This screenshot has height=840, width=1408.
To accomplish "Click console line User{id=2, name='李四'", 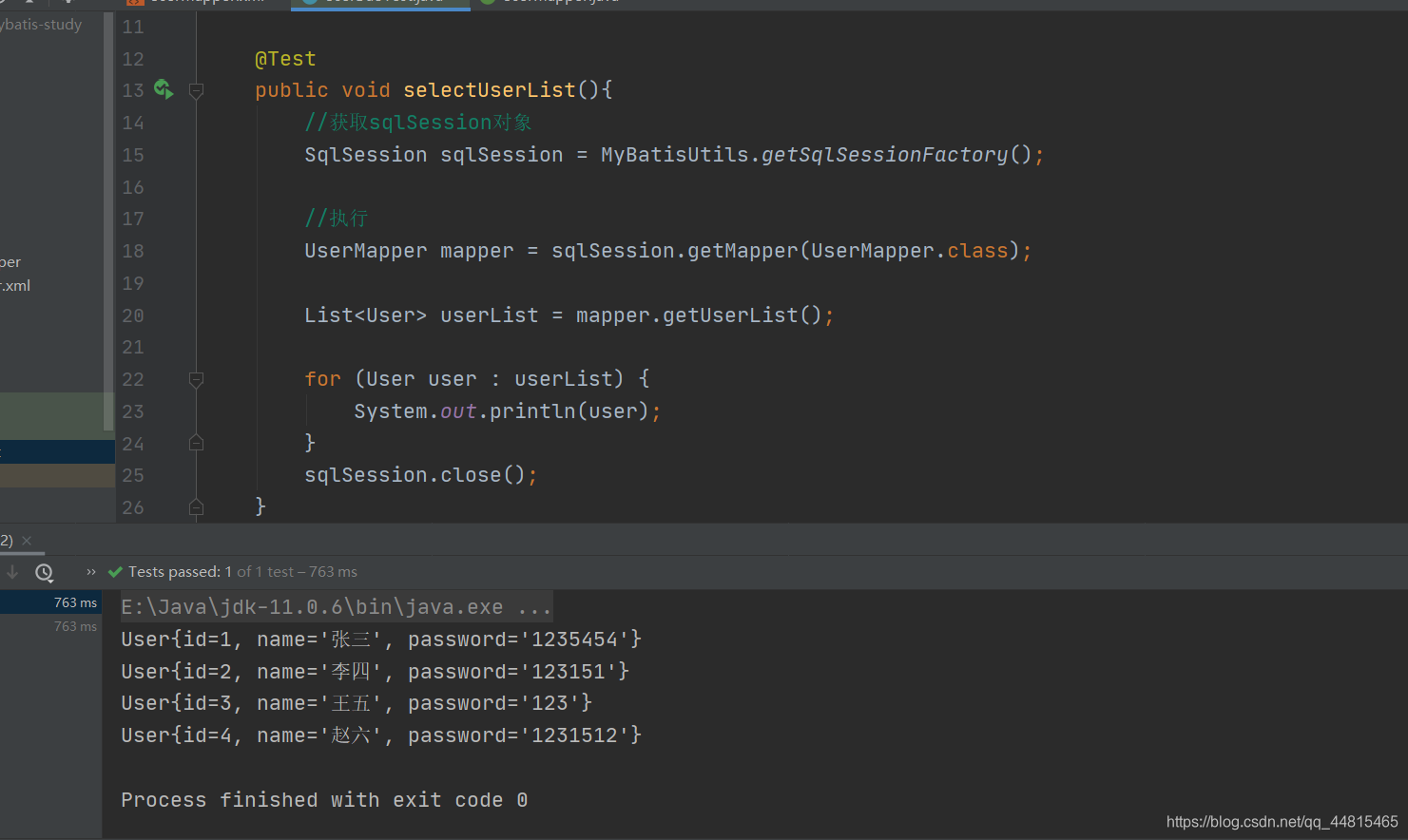I will [x=375, y=672].
